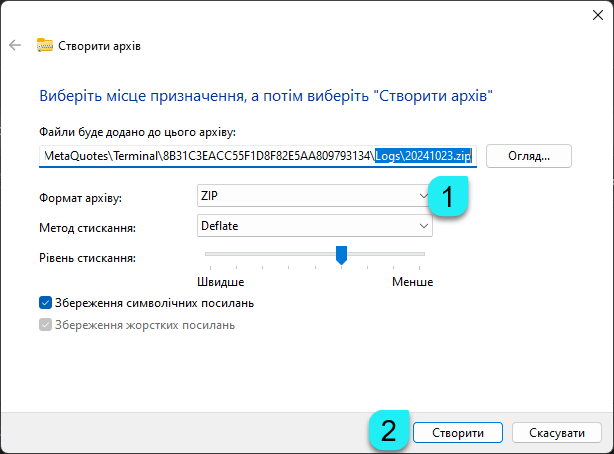Toggle symbolic links preservation checkbox
This screenshot has width=614, height=454.
[x=45, y=303]
